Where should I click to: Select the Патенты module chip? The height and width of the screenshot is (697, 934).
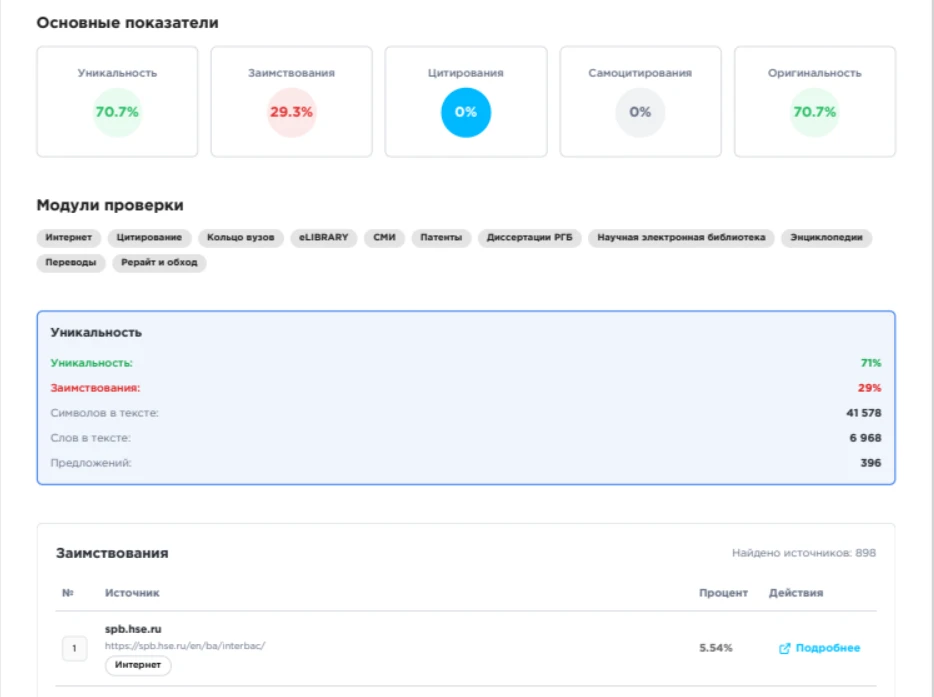[441, 238]
